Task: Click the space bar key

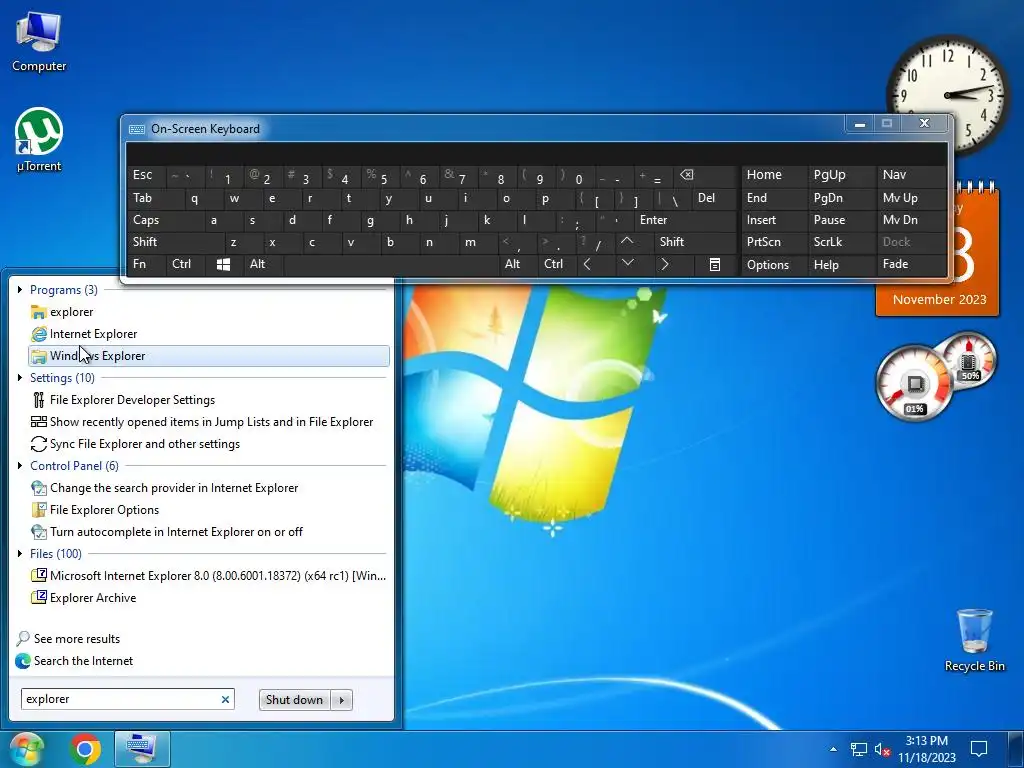Action: click(391, 264)
